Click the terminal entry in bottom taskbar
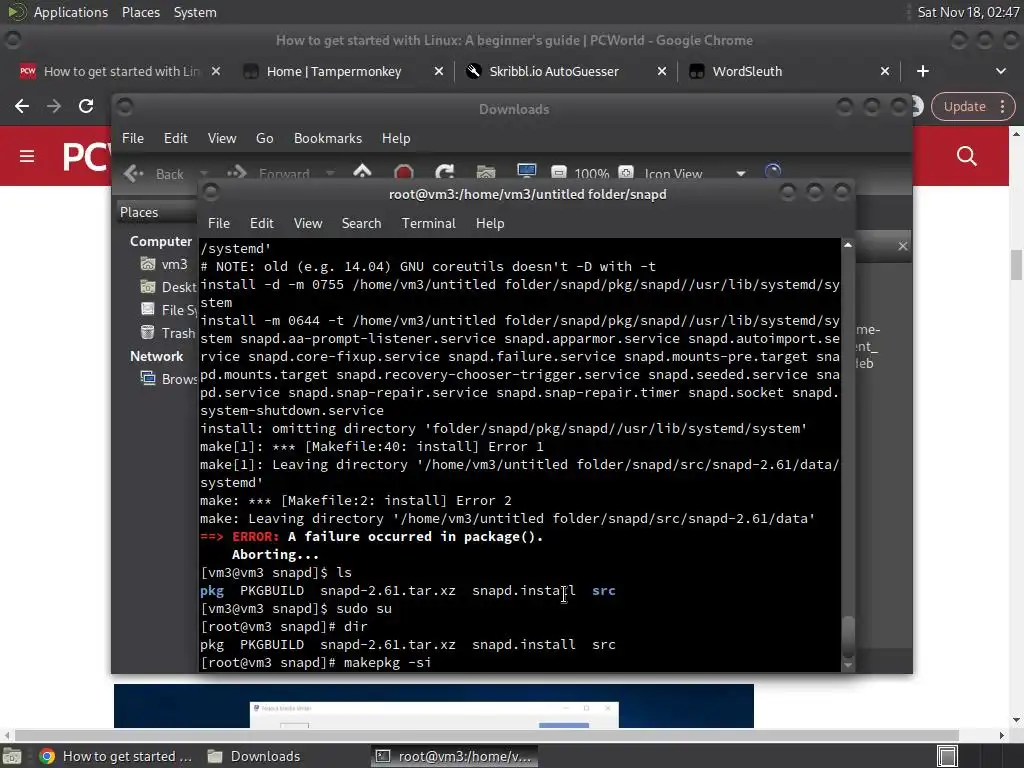Viewport: 1024px width, 768px height. click(x=455, y=756)
